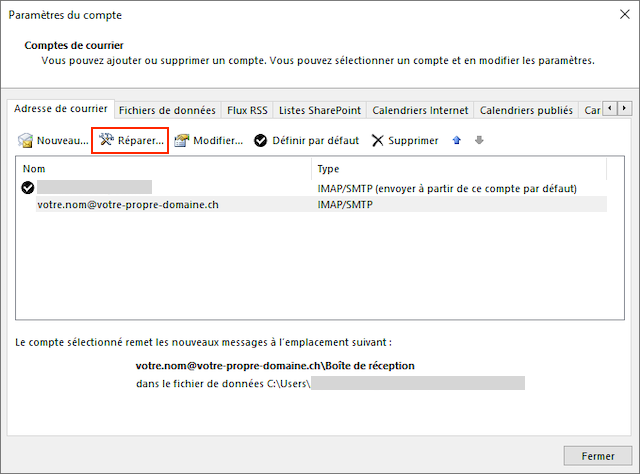Viewport: 640px width, 474px height.
Task: Switch to Fichiers de données tab
Action: coord(167,110)
